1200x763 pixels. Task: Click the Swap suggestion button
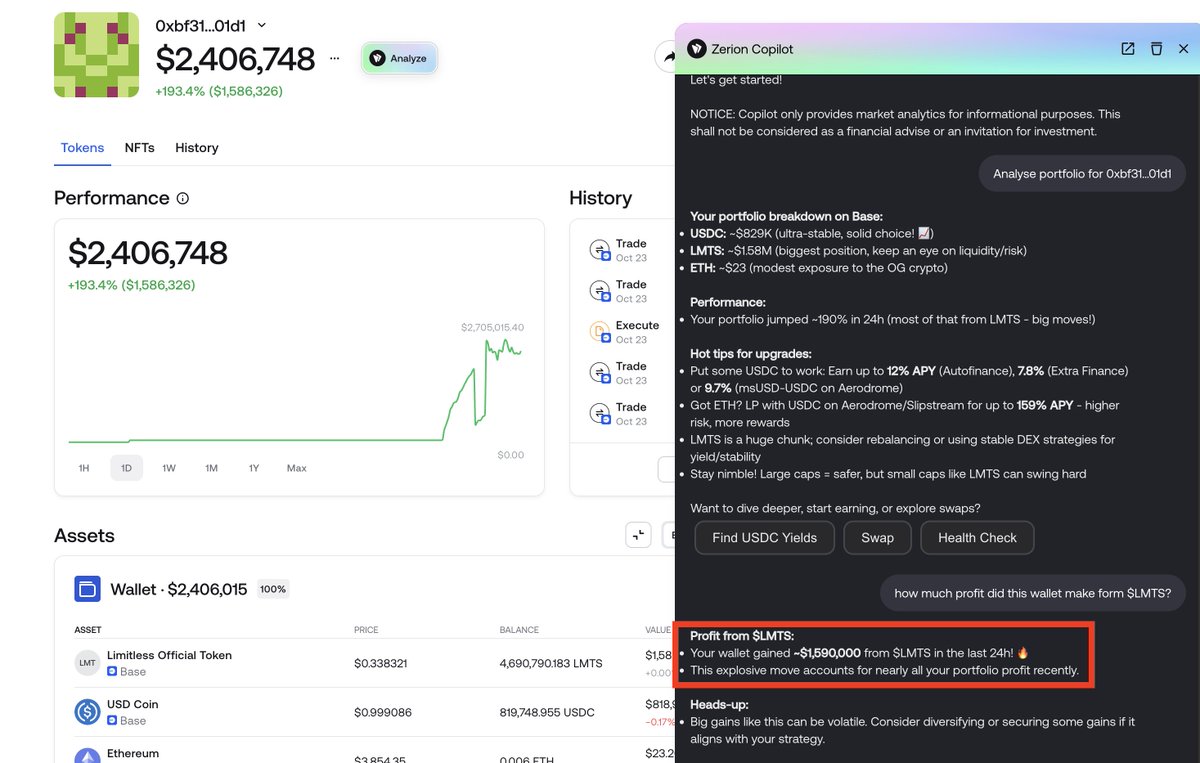tap(877, 537)
